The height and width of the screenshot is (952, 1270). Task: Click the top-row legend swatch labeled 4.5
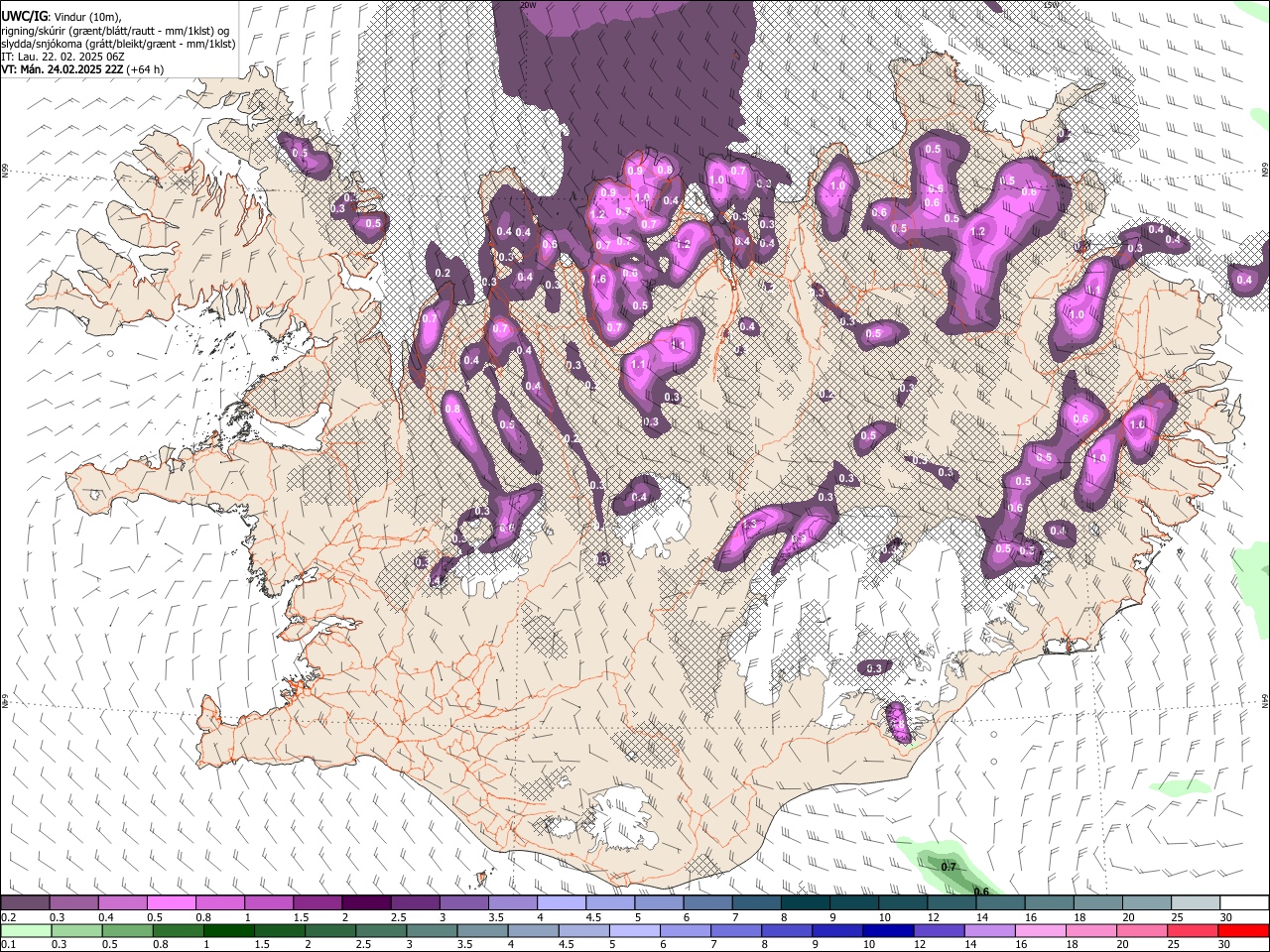point(609,903)
